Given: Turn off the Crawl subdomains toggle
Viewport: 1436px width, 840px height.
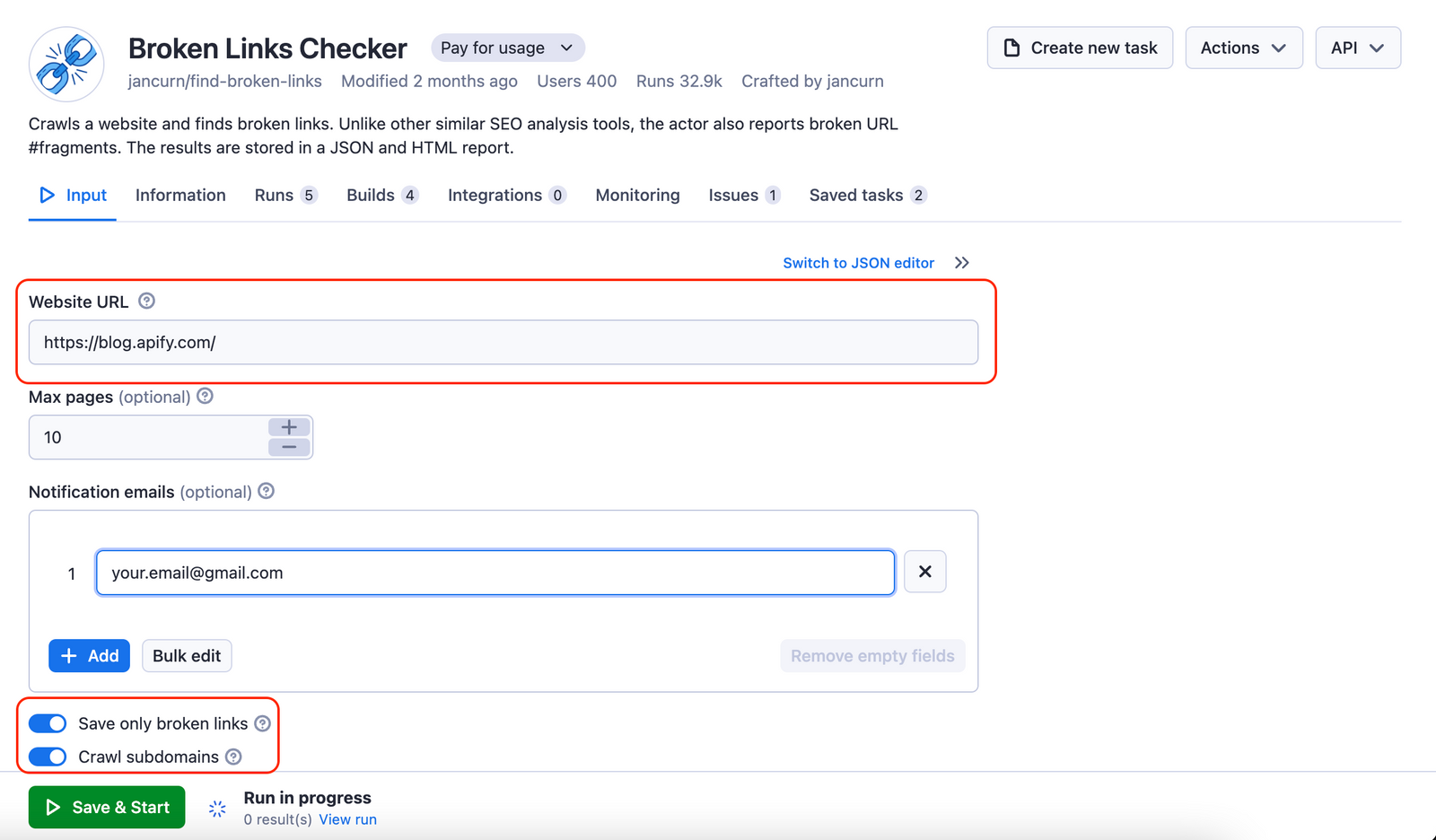Looking at the screenshot, I should tap(48, 757).
